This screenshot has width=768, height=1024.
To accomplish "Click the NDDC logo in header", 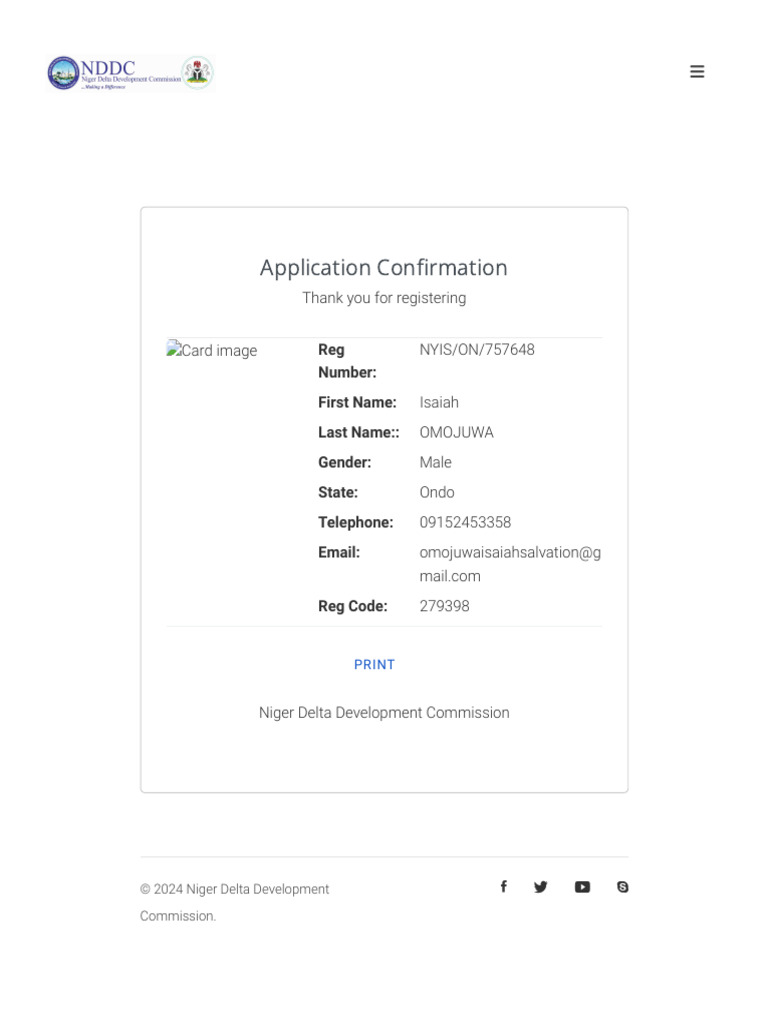I will click(x=131, y=72).
